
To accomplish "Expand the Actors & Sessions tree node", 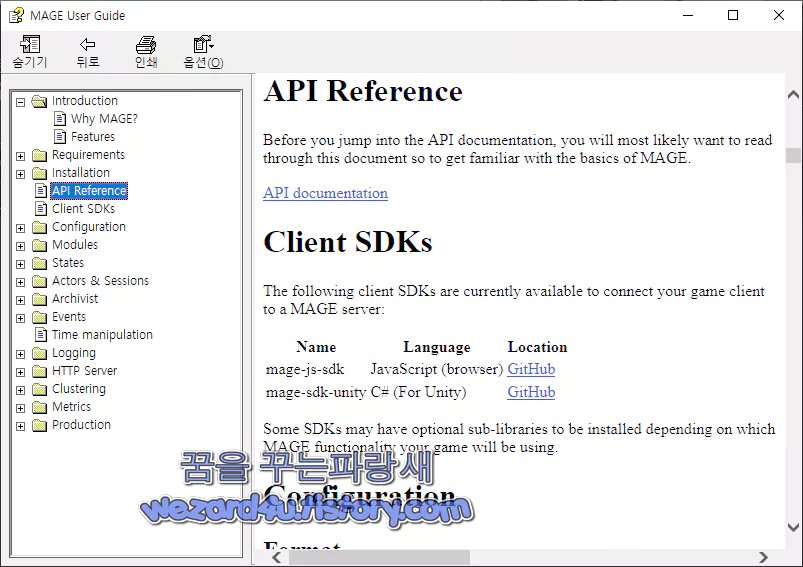I will pyautogui.click(x=20, y=282).
